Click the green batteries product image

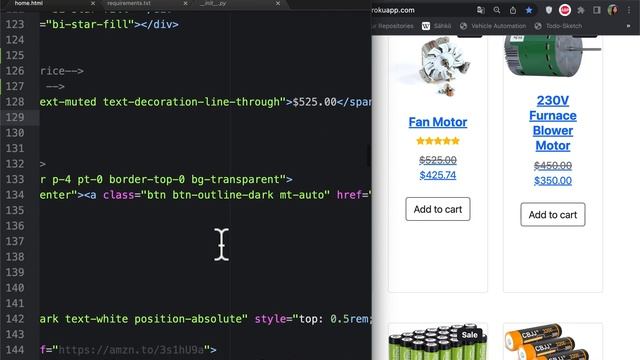tap(438, 342)
